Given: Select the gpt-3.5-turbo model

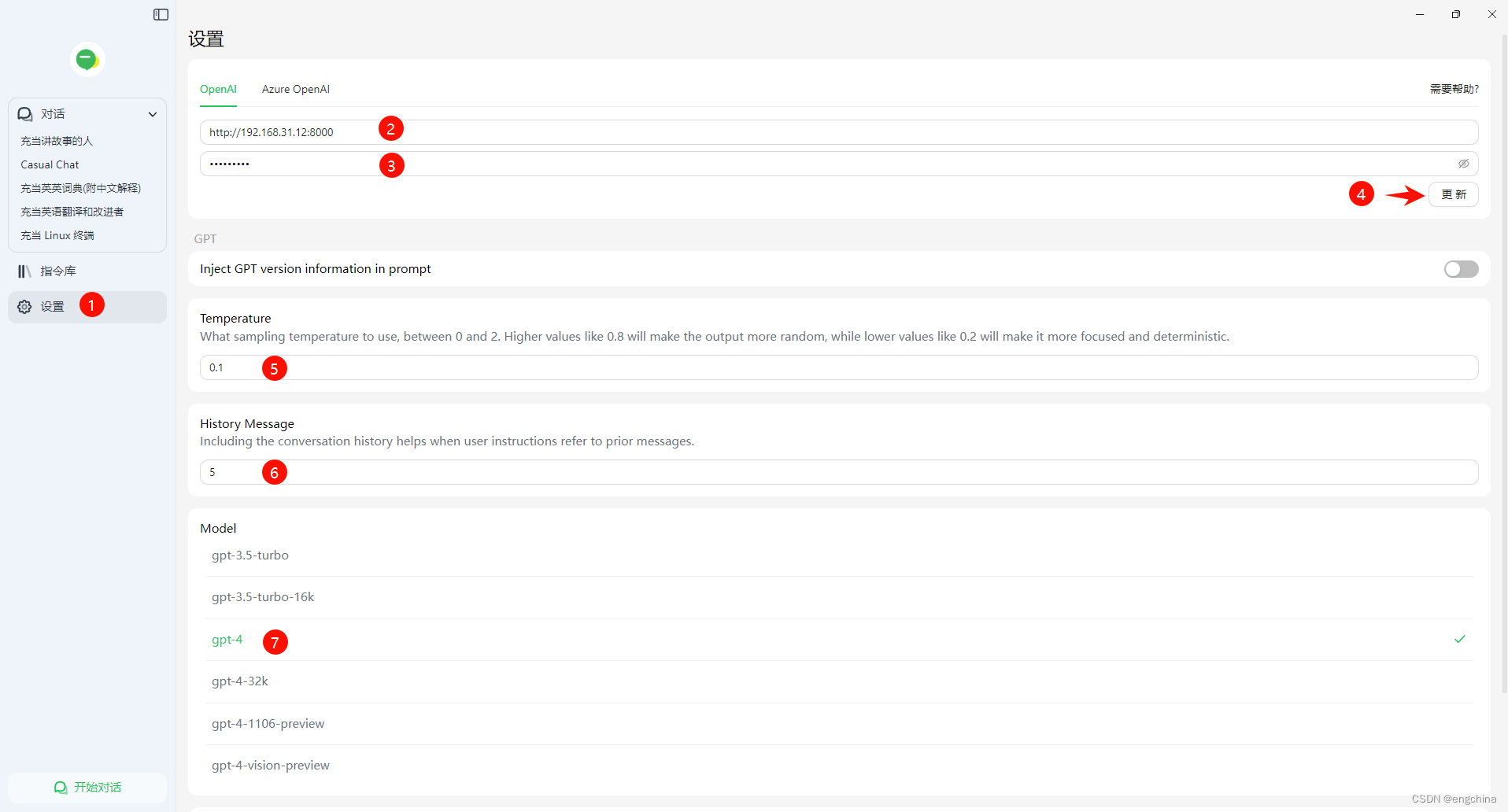Looking at the screenshot, I should (x=840, y=555).
